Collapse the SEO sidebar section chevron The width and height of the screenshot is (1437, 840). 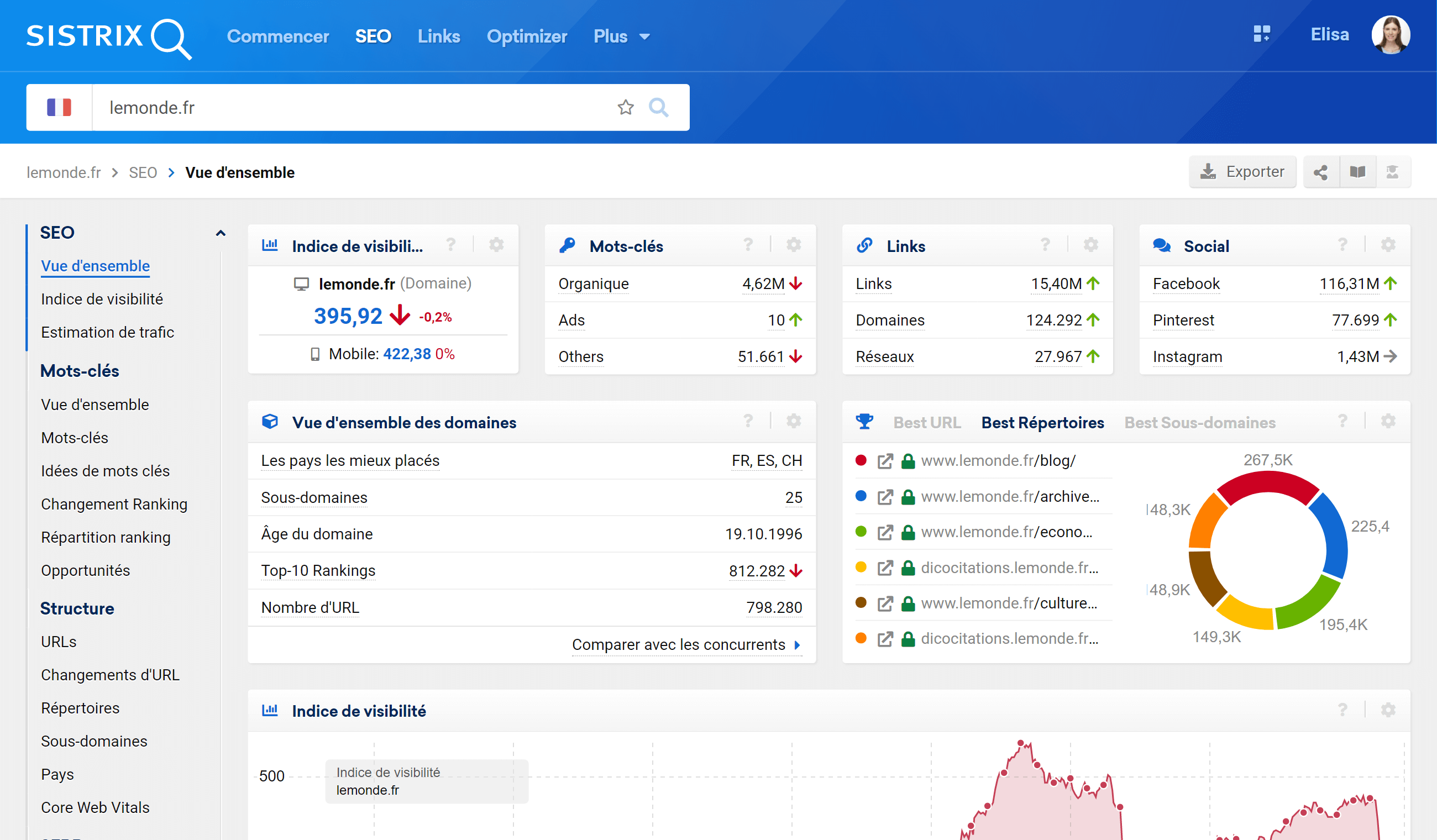[221, 233]
